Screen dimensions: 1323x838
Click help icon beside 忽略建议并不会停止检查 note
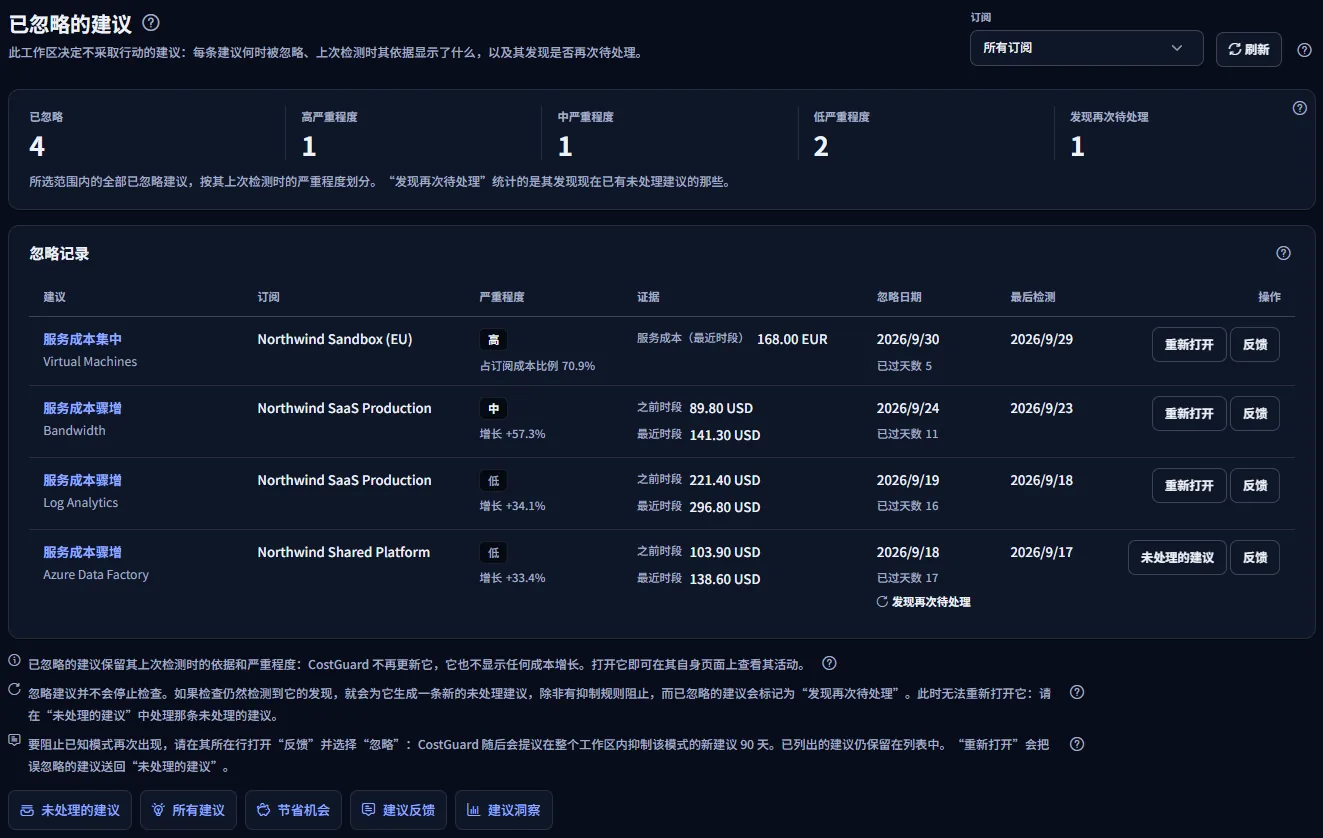(x=1077, y=693)
